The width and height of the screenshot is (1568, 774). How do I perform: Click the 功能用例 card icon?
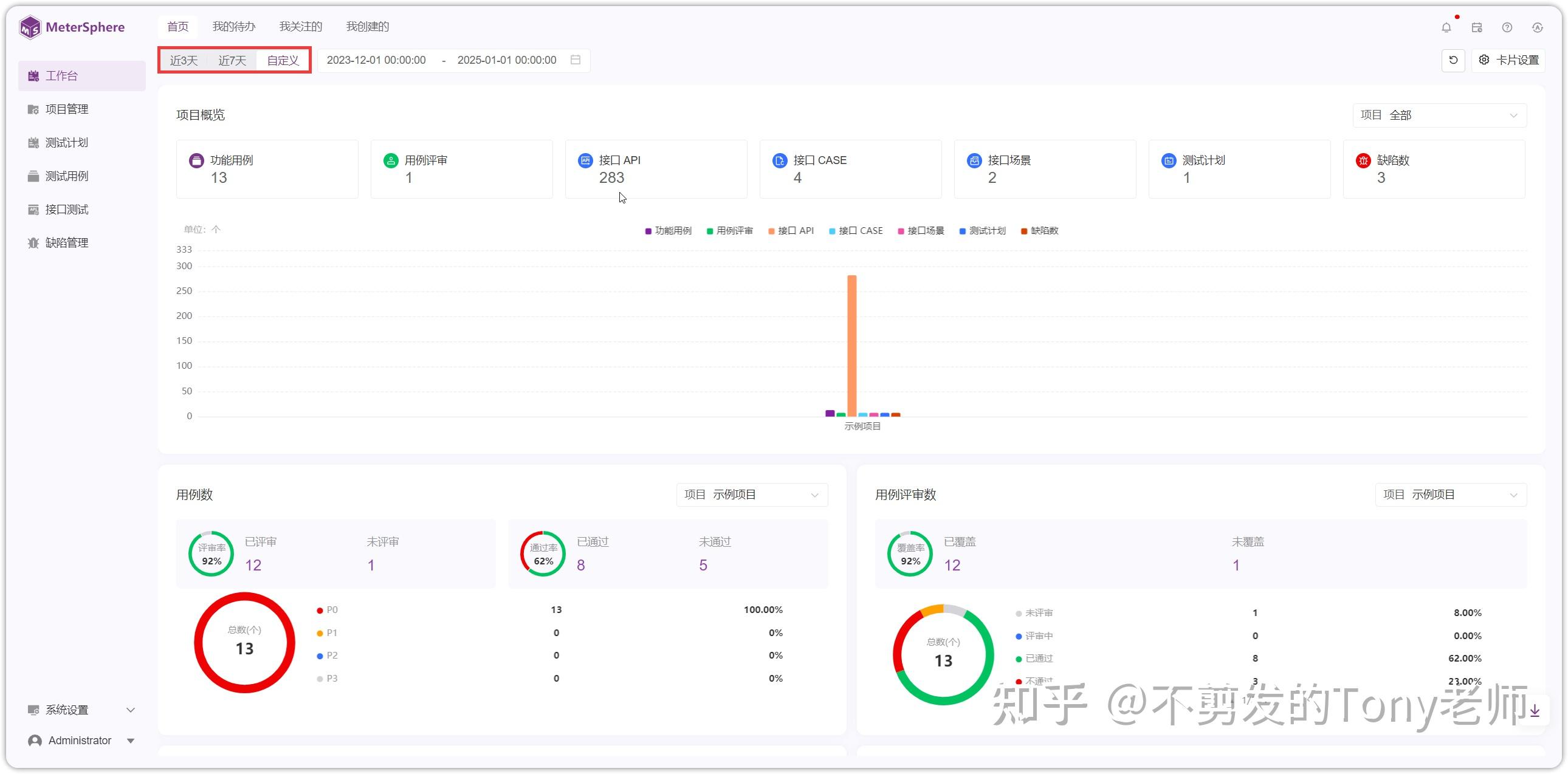[196, 160]
